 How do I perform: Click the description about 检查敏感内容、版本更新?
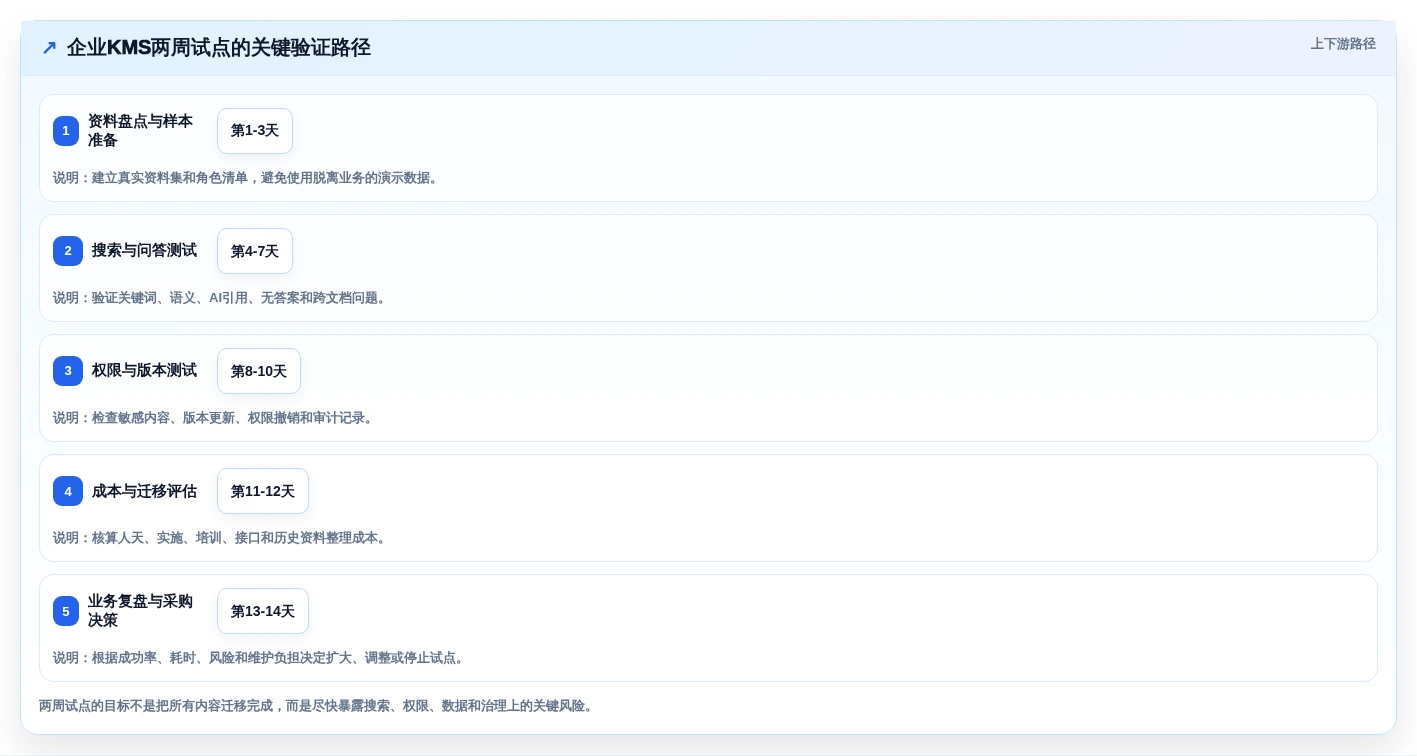tap(215, 418)
